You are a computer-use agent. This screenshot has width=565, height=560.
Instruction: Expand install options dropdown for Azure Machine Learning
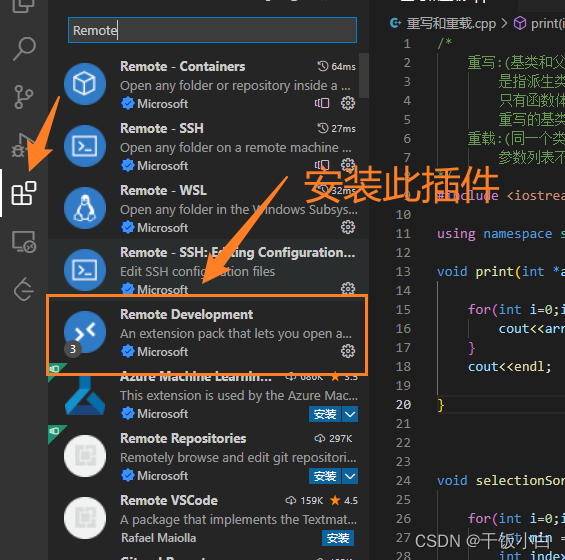pyautogui.click(x=350, y=414)
